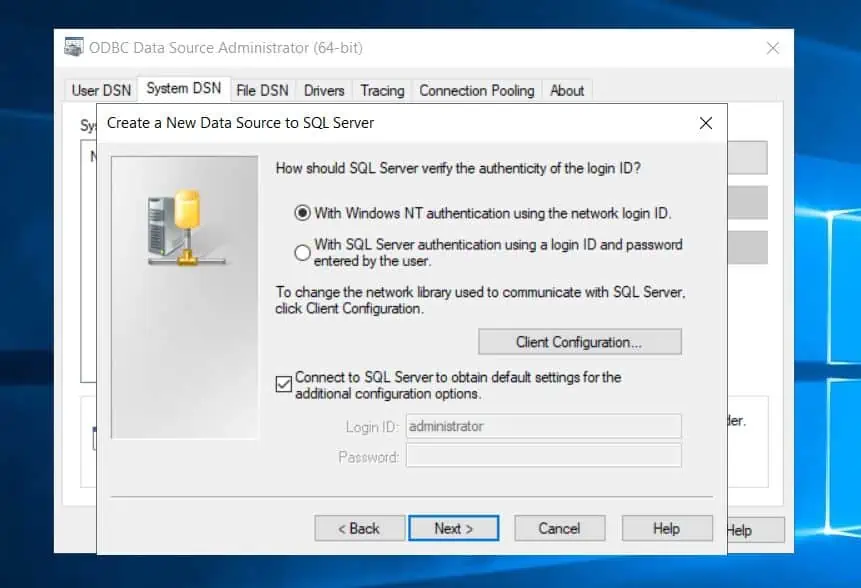Select Windows NT authentication radio option

coord(302,212)
